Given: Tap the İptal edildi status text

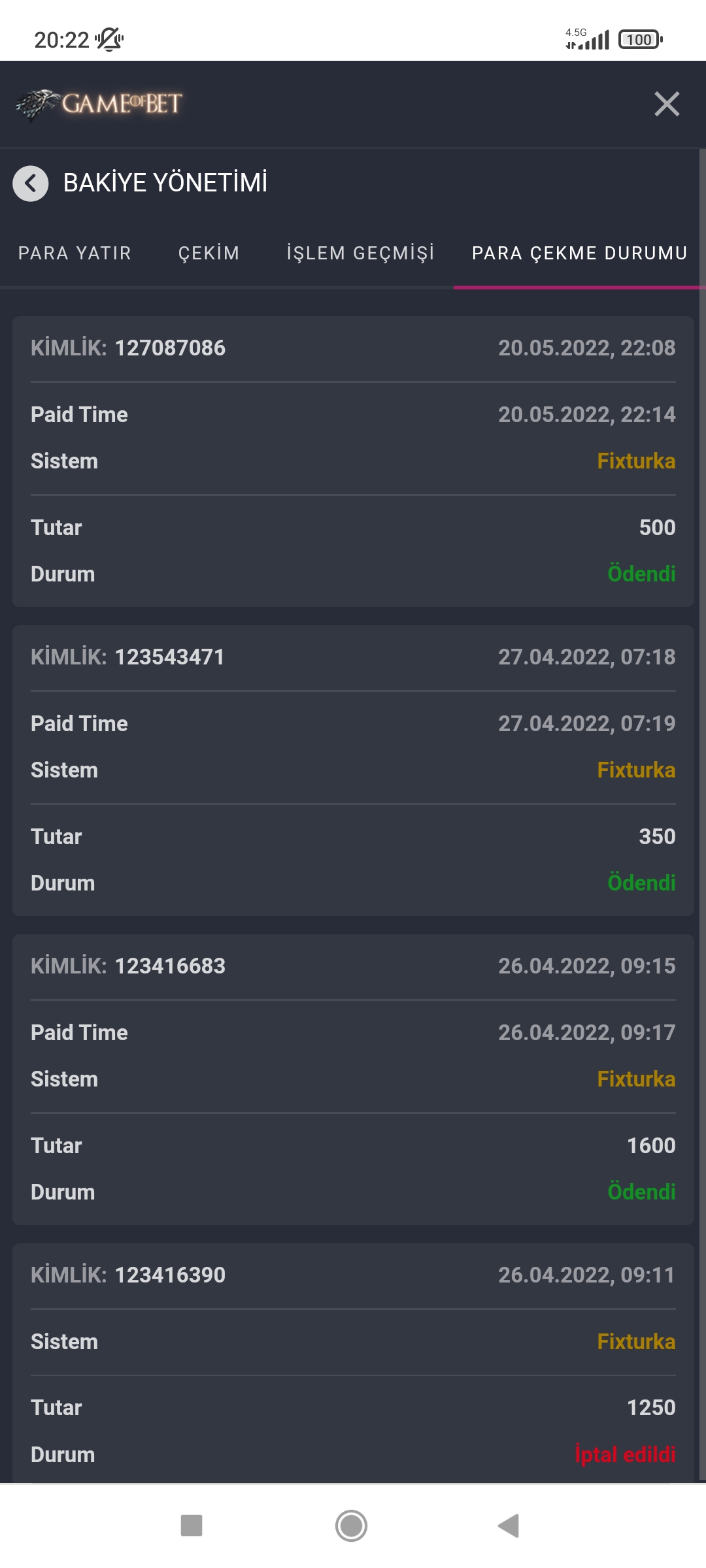Looking at the screenshot, I should coord(624,1455).
